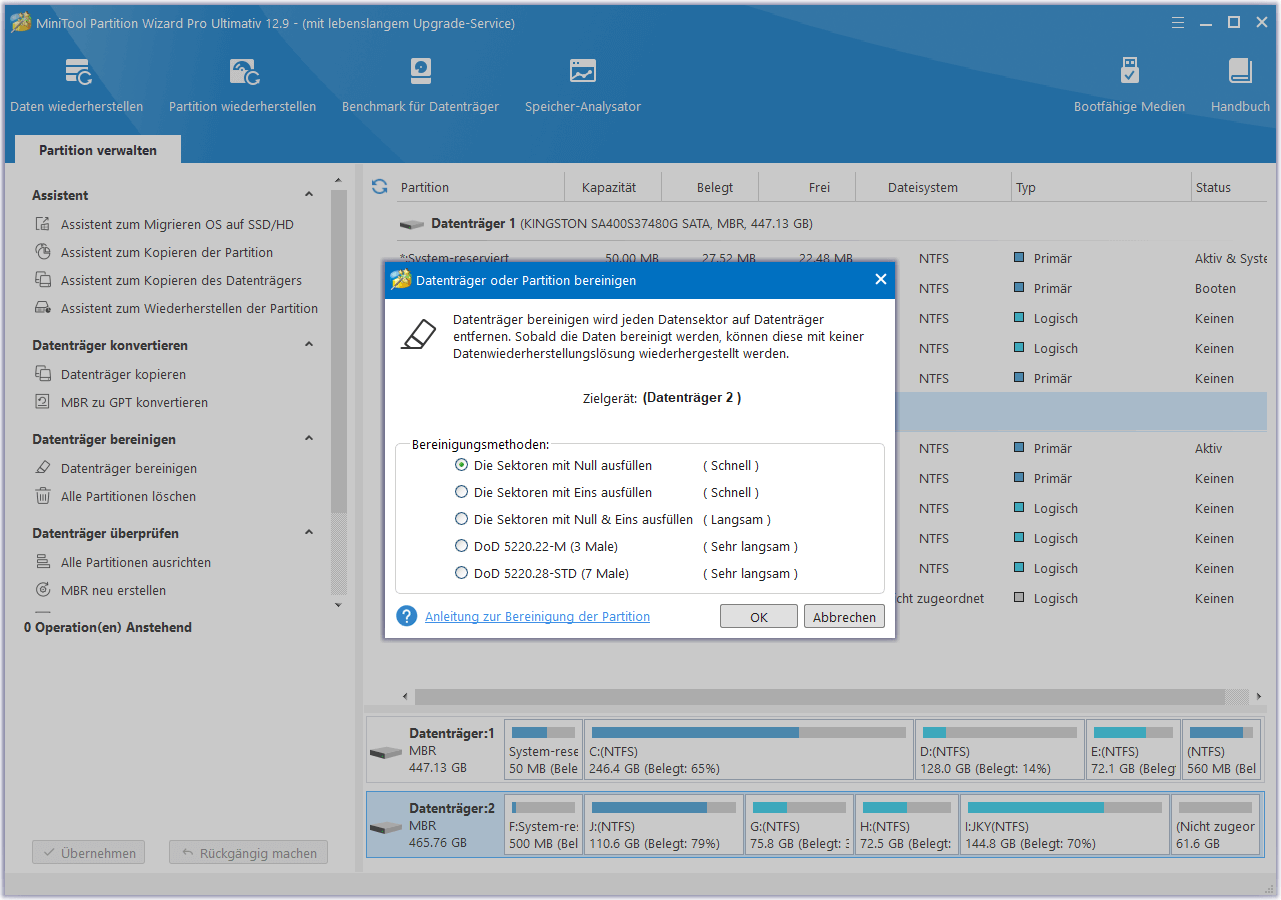Select F:System-res 500 MB block
Screen dimensions: 1281x900
pos(543,825)
